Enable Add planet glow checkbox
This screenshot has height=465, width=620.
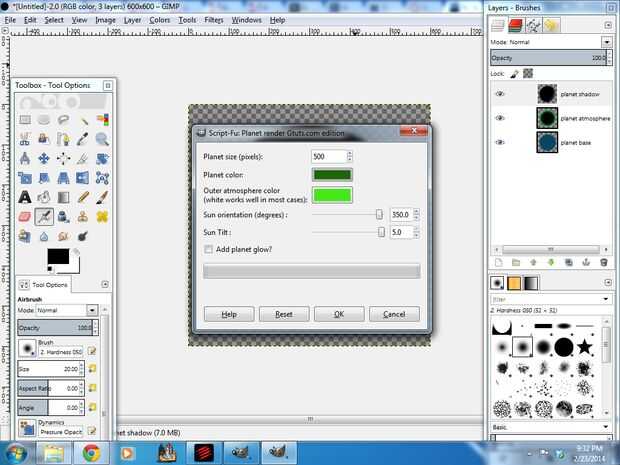pyautogui.click(x=208, y=250)
